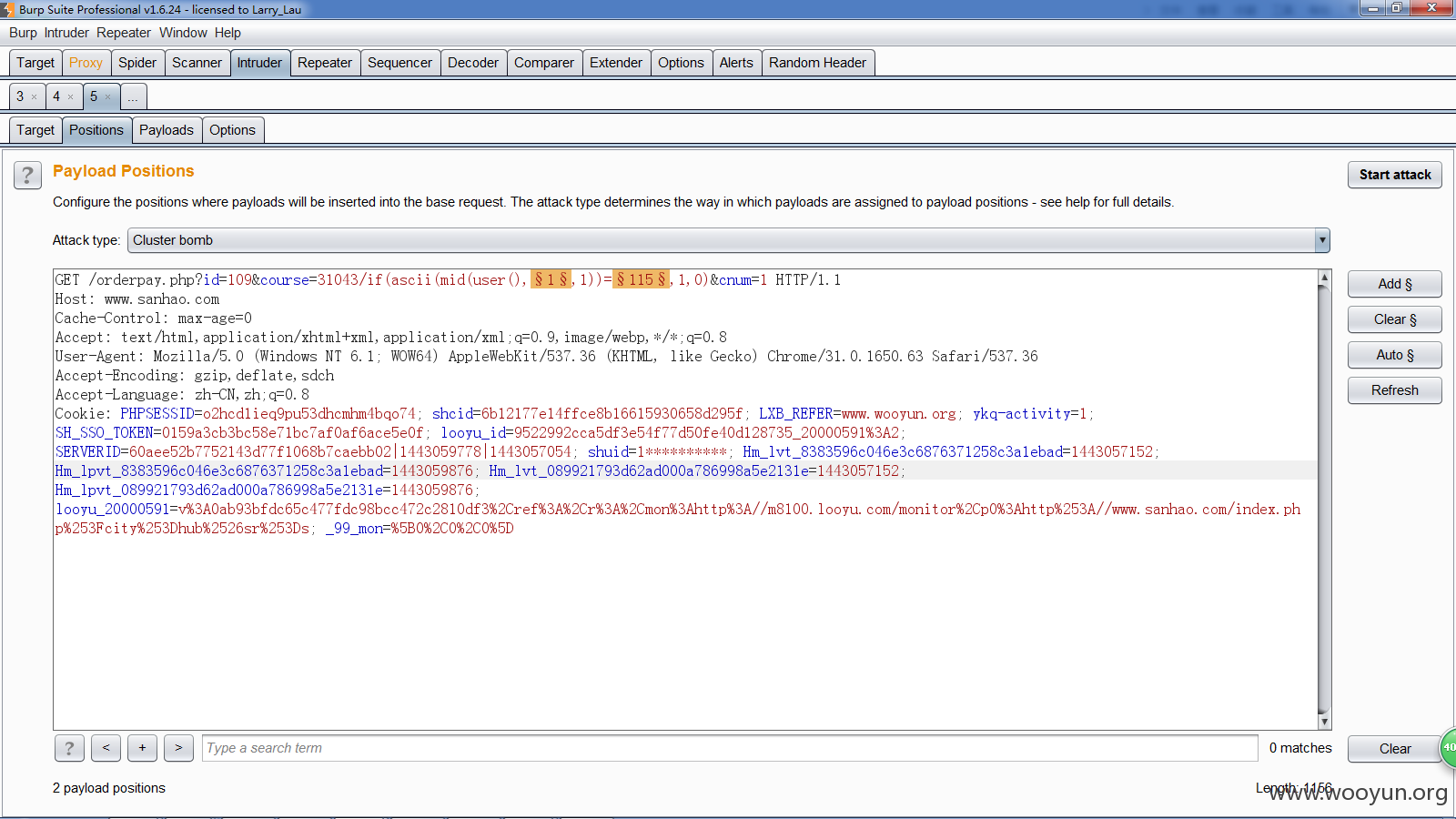1456x819 pixels.
Task: Open the Window menu
Action: [183, 33]
